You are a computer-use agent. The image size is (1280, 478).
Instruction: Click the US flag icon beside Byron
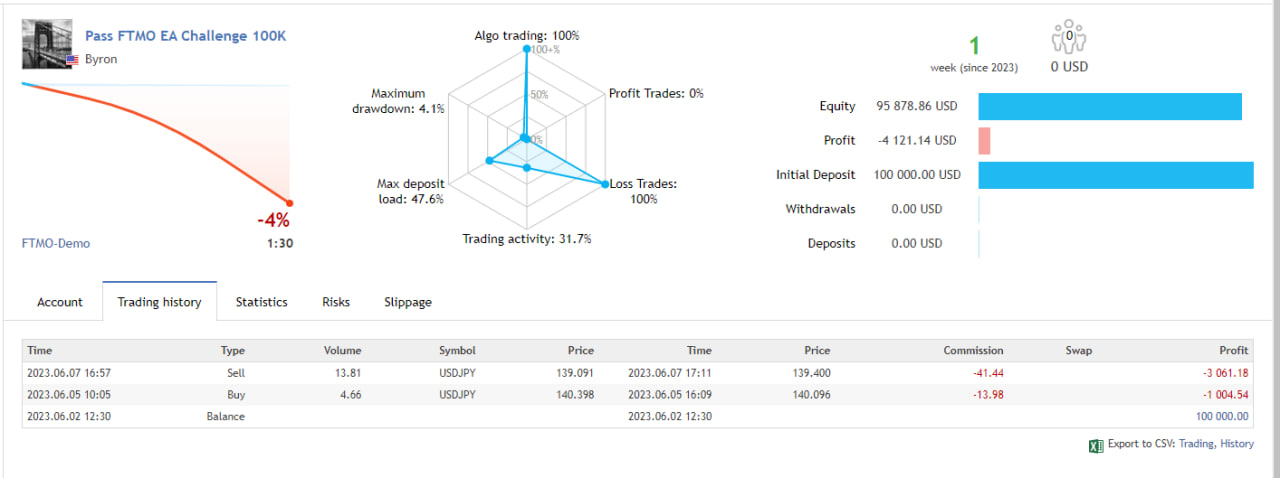point(72,60)
